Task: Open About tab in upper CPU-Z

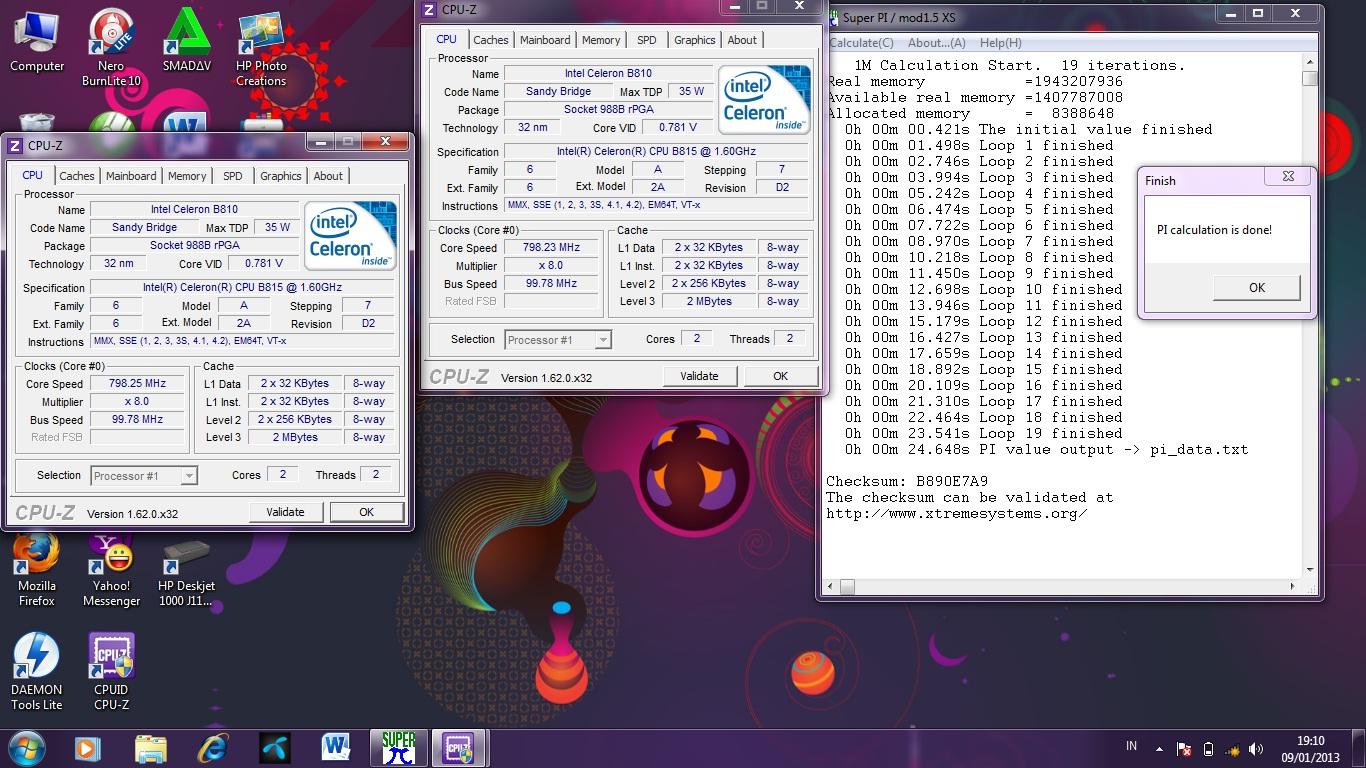Action: click(742, 40)
